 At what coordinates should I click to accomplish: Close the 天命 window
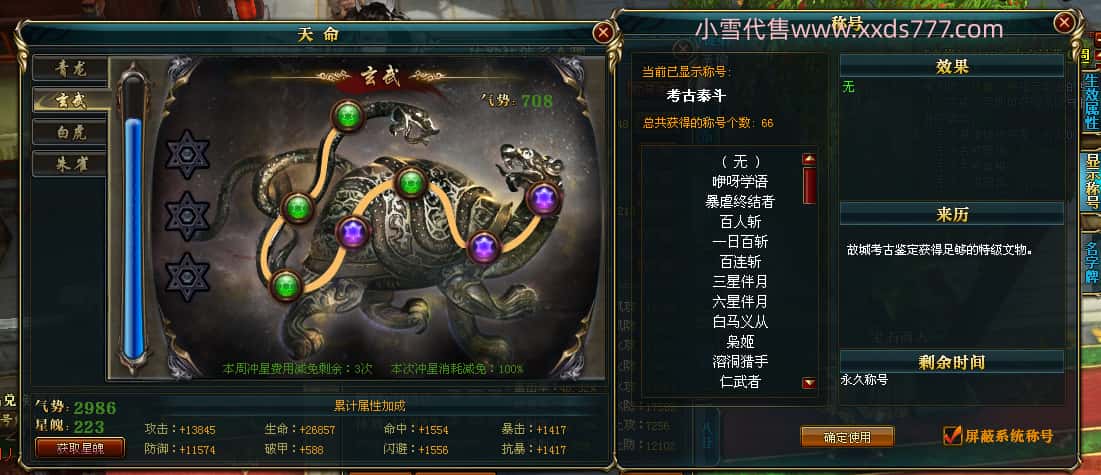coord(602,33)
